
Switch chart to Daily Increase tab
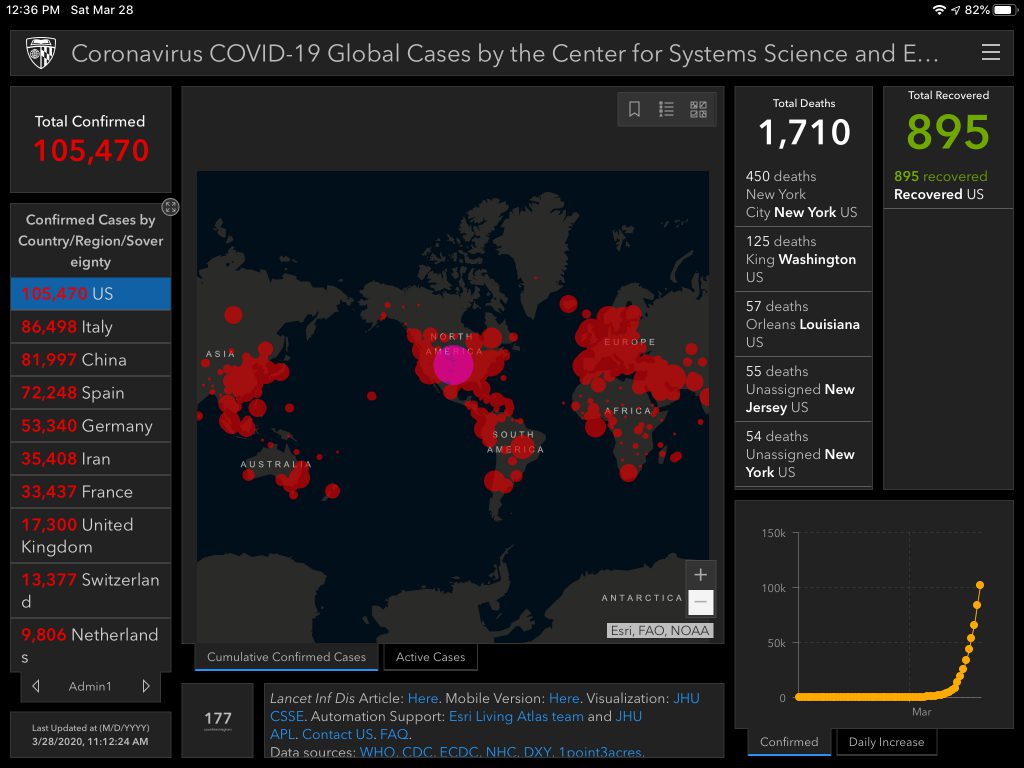[x=886, y=742]
